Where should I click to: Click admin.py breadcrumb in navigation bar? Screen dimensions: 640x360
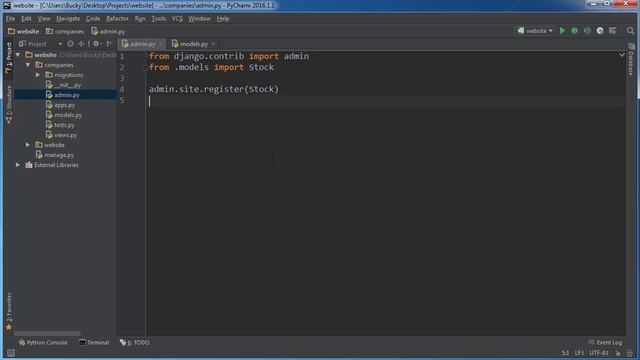(108, 31)
